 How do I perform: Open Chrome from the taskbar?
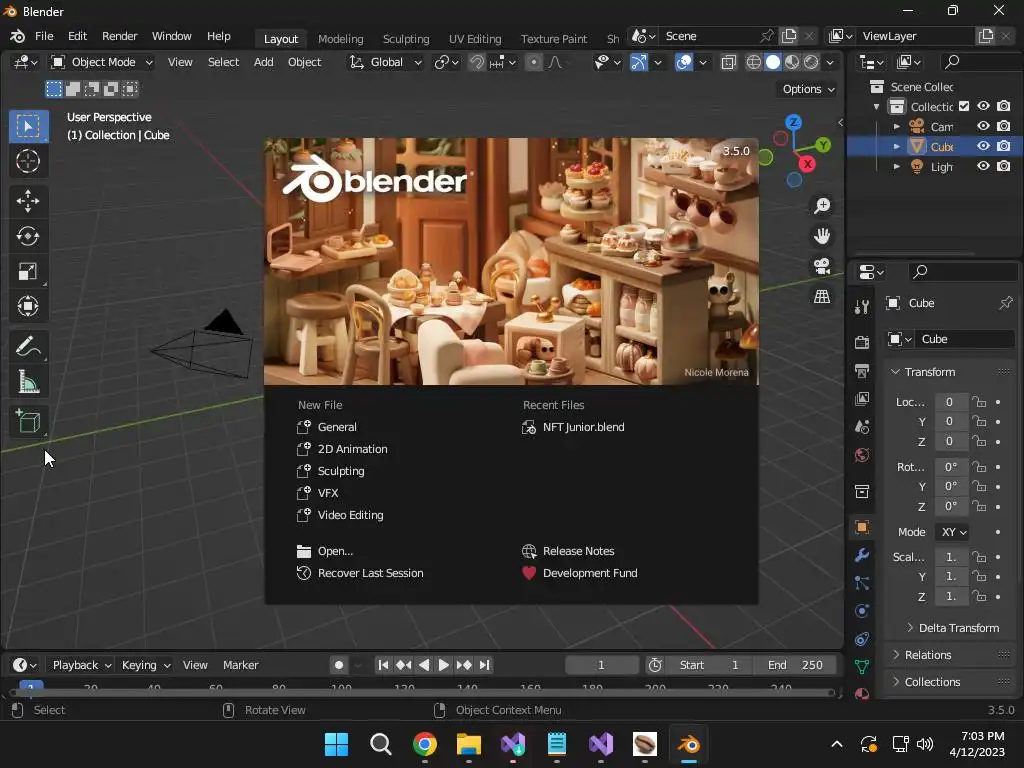(x=424, y=744)
